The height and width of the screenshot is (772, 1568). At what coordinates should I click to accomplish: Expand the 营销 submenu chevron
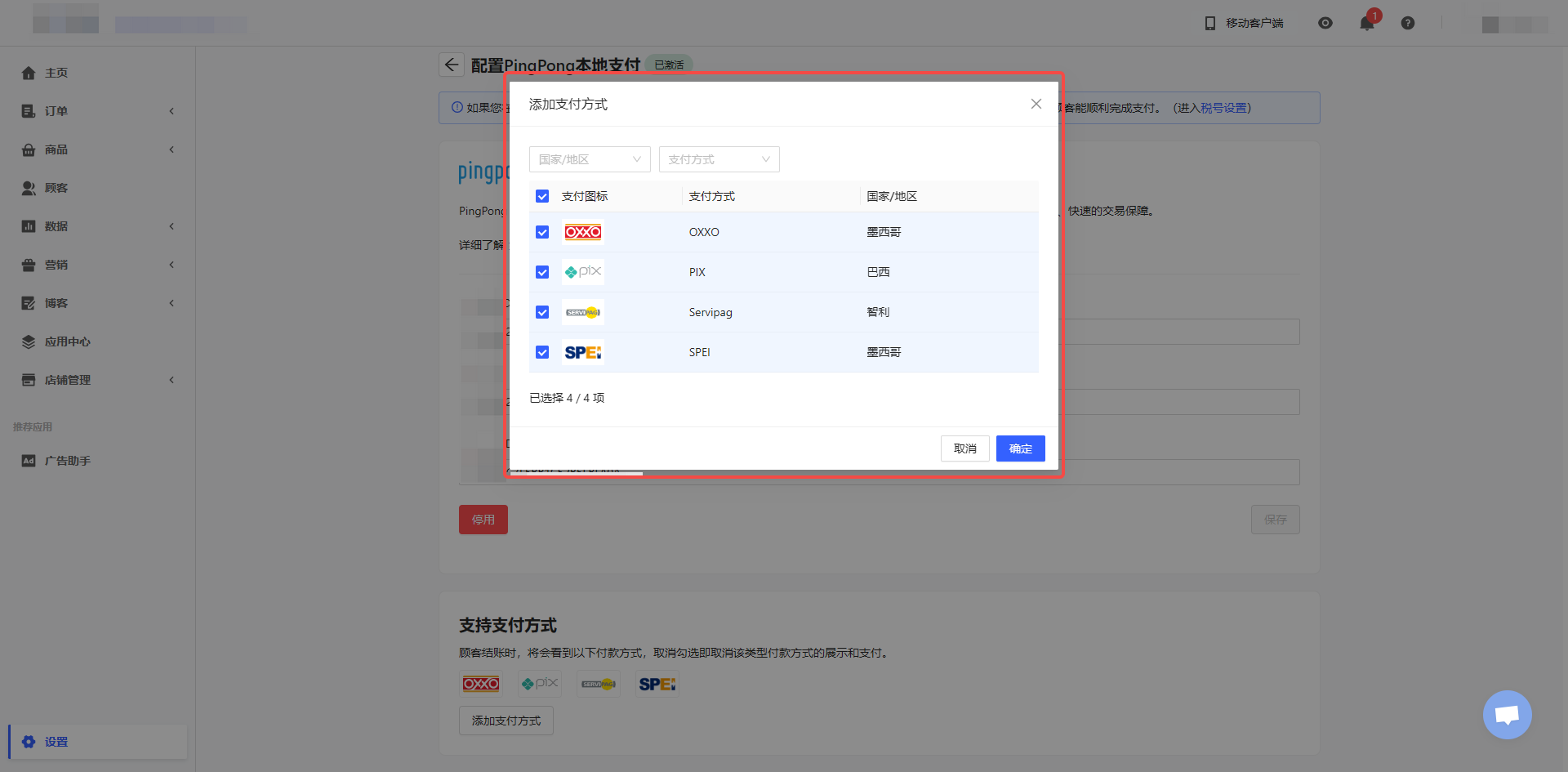coord(171,265)
